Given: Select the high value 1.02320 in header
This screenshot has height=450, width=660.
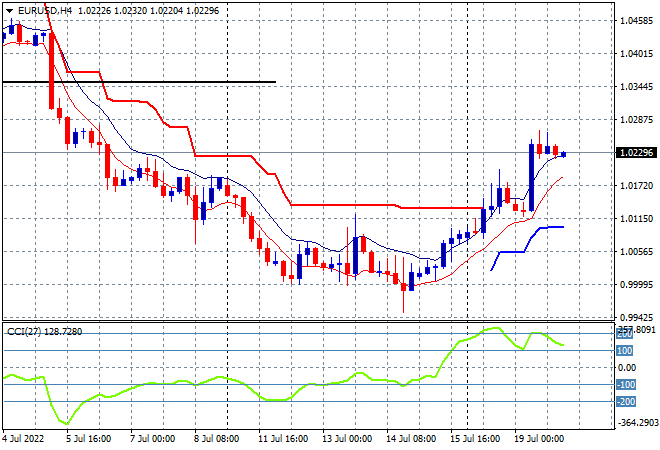Looking at the screenshot, I should coord(130,11).
